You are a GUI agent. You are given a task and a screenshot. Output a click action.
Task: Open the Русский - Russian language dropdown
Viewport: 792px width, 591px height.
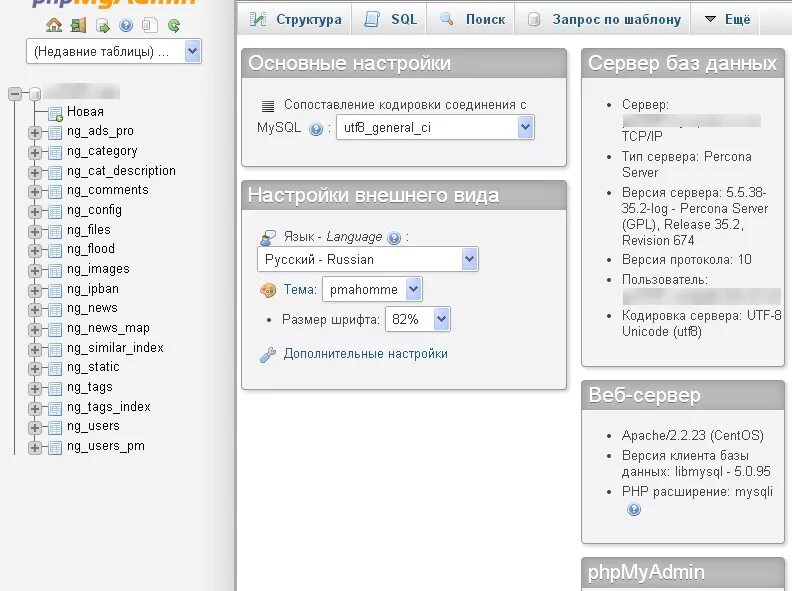tap(367, 259)
